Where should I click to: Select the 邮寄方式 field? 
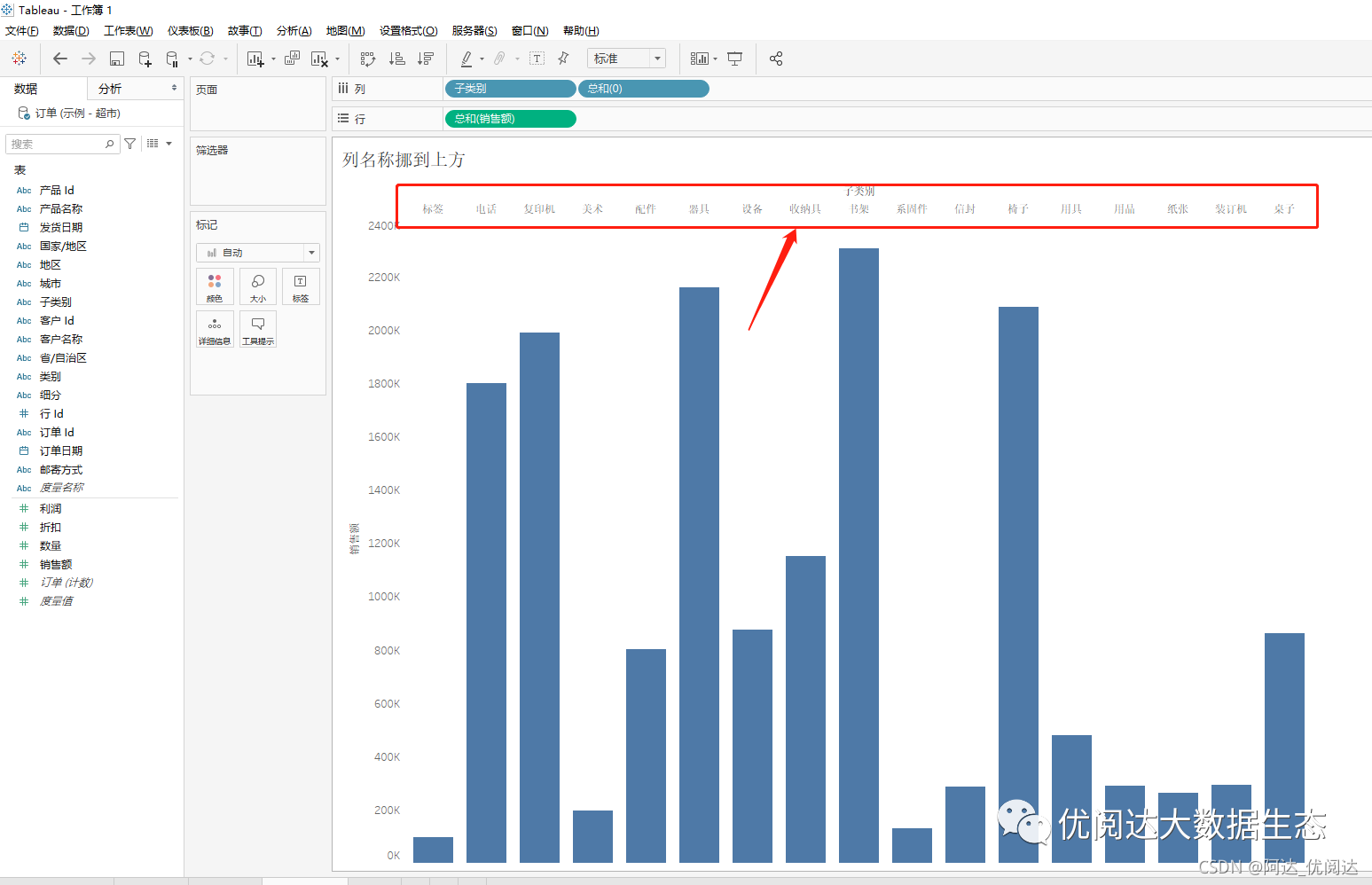61,469
